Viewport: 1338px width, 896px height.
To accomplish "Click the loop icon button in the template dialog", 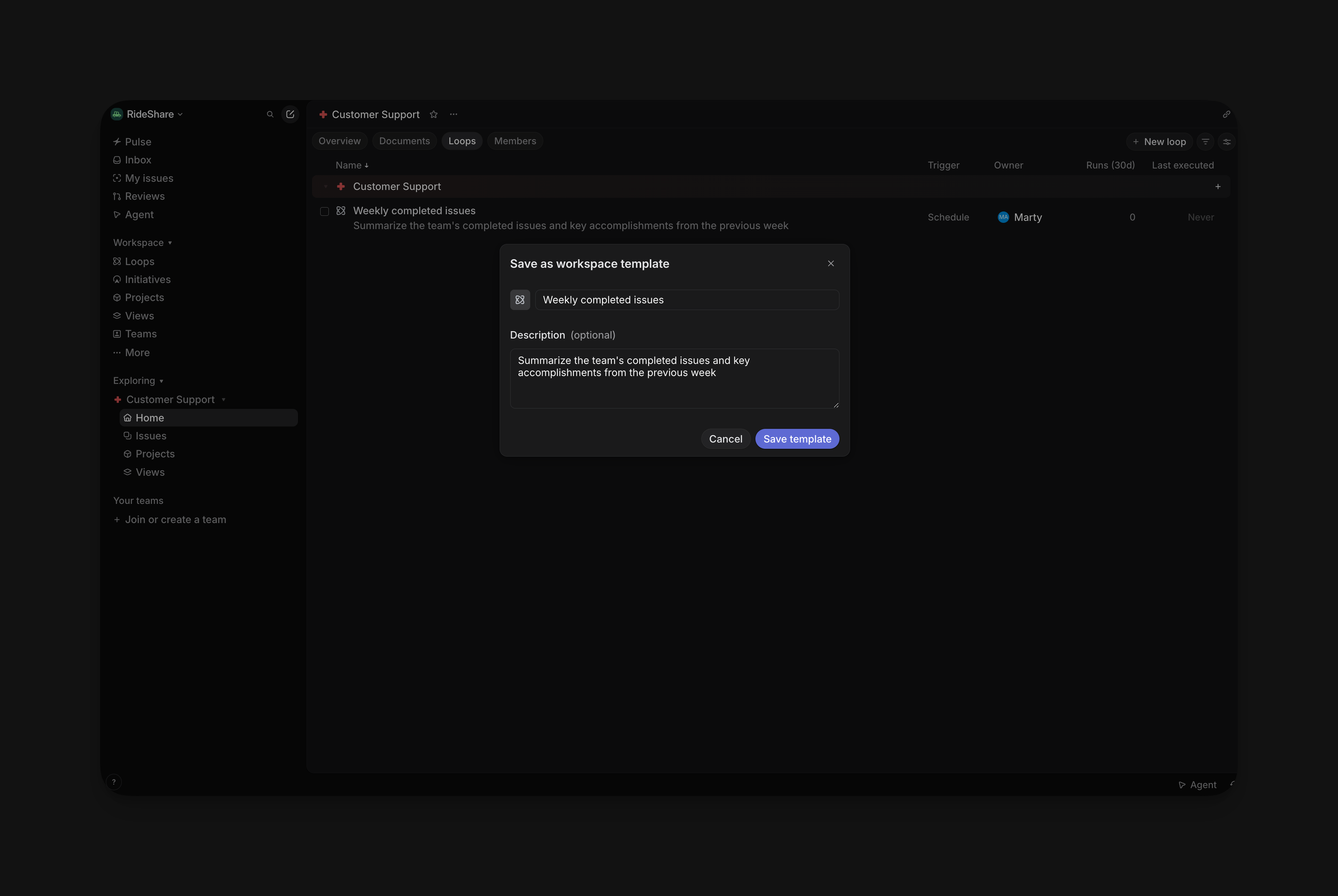I will (519, 300).
